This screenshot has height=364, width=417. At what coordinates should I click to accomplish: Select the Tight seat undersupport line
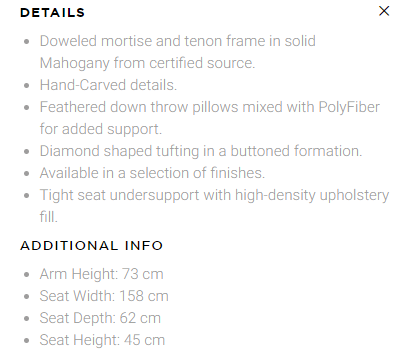(x=214, y=195)
